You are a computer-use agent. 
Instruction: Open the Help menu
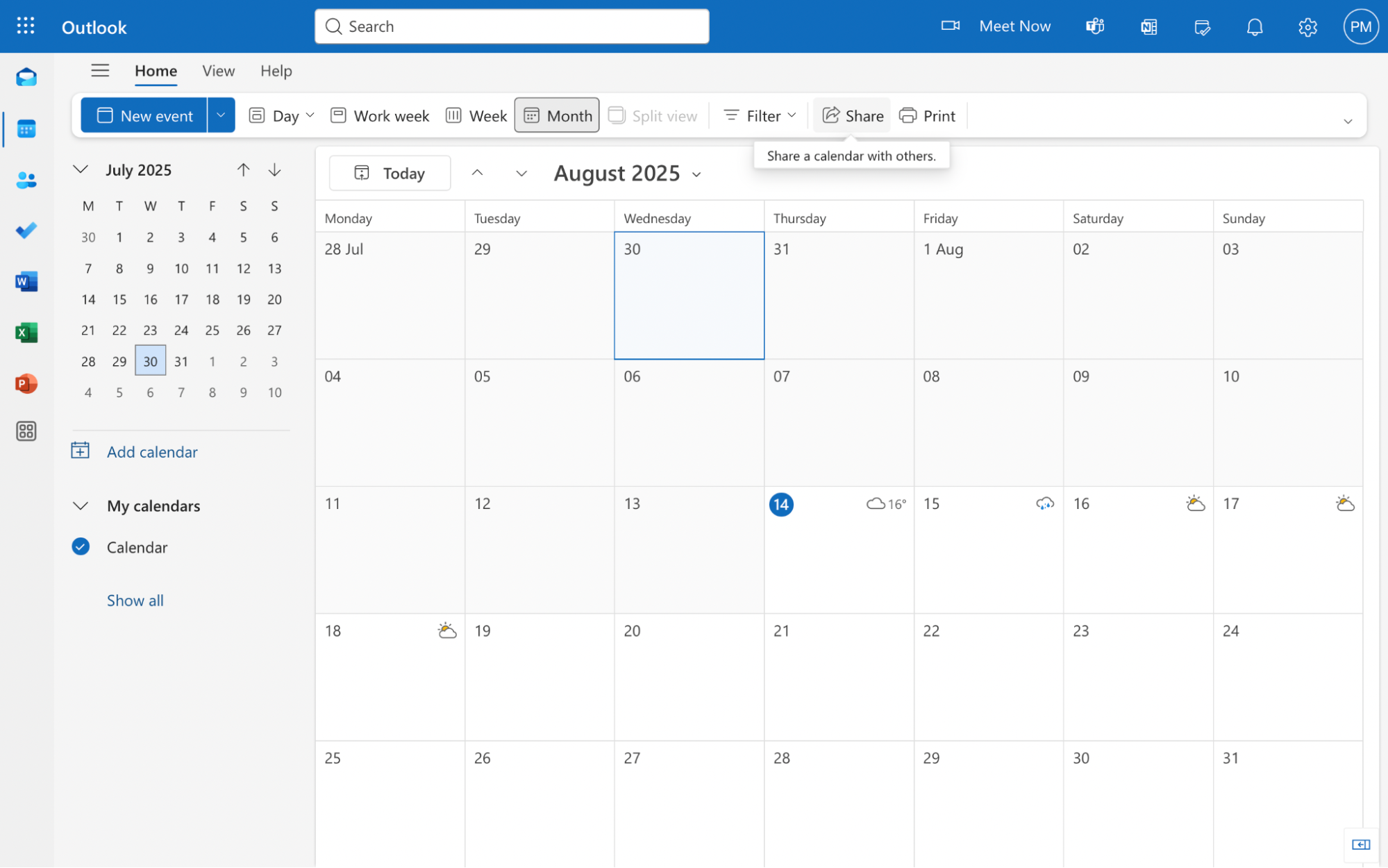[276, 70]
